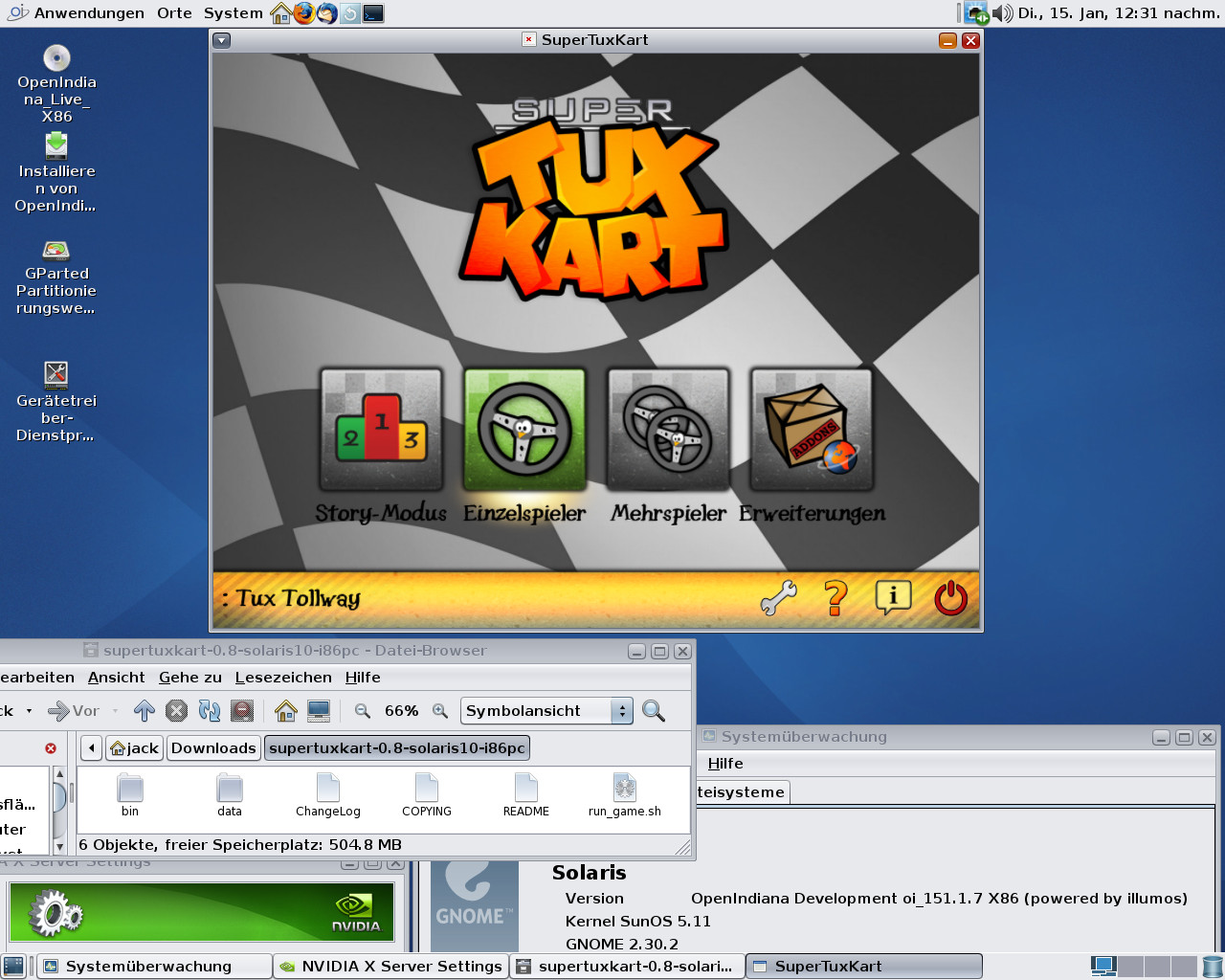This screenshot has width=1225, height=980.
Task: Quit SuperTuxKart with the red power icon
Action: [950, 598]
